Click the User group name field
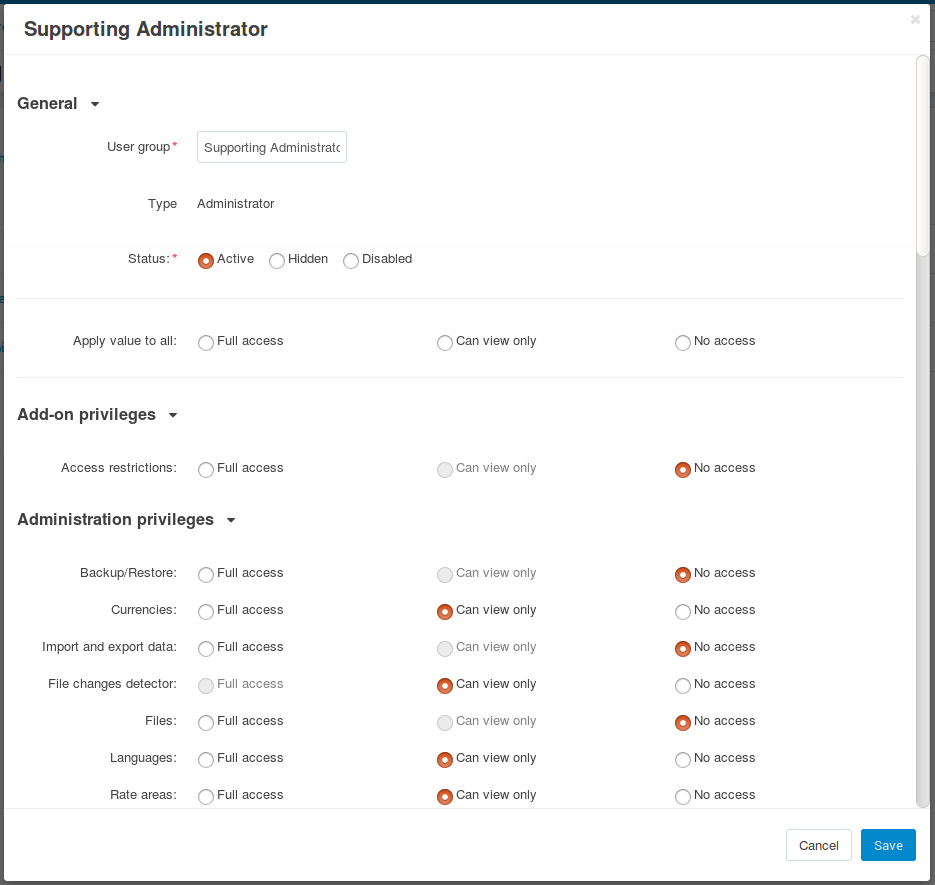The height and width of the screenshot is (885, 935). (x=272, y=147)
